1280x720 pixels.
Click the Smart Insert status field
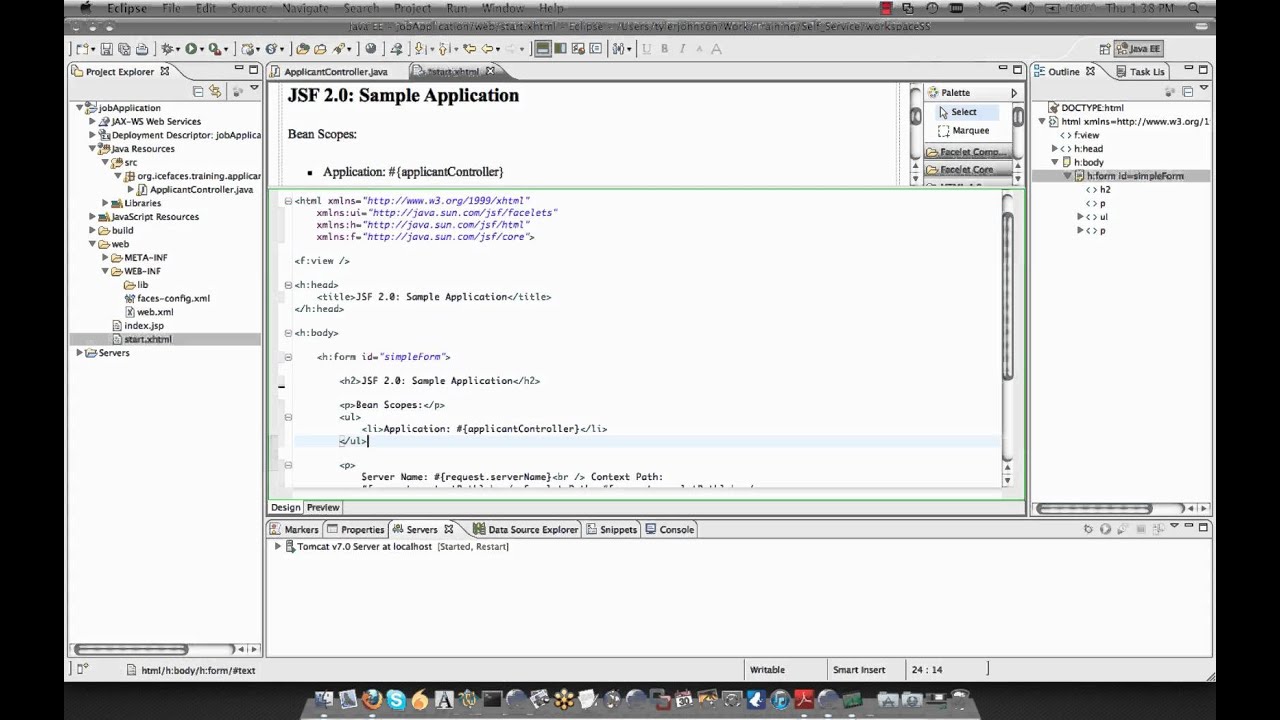(x=860, y=670)
